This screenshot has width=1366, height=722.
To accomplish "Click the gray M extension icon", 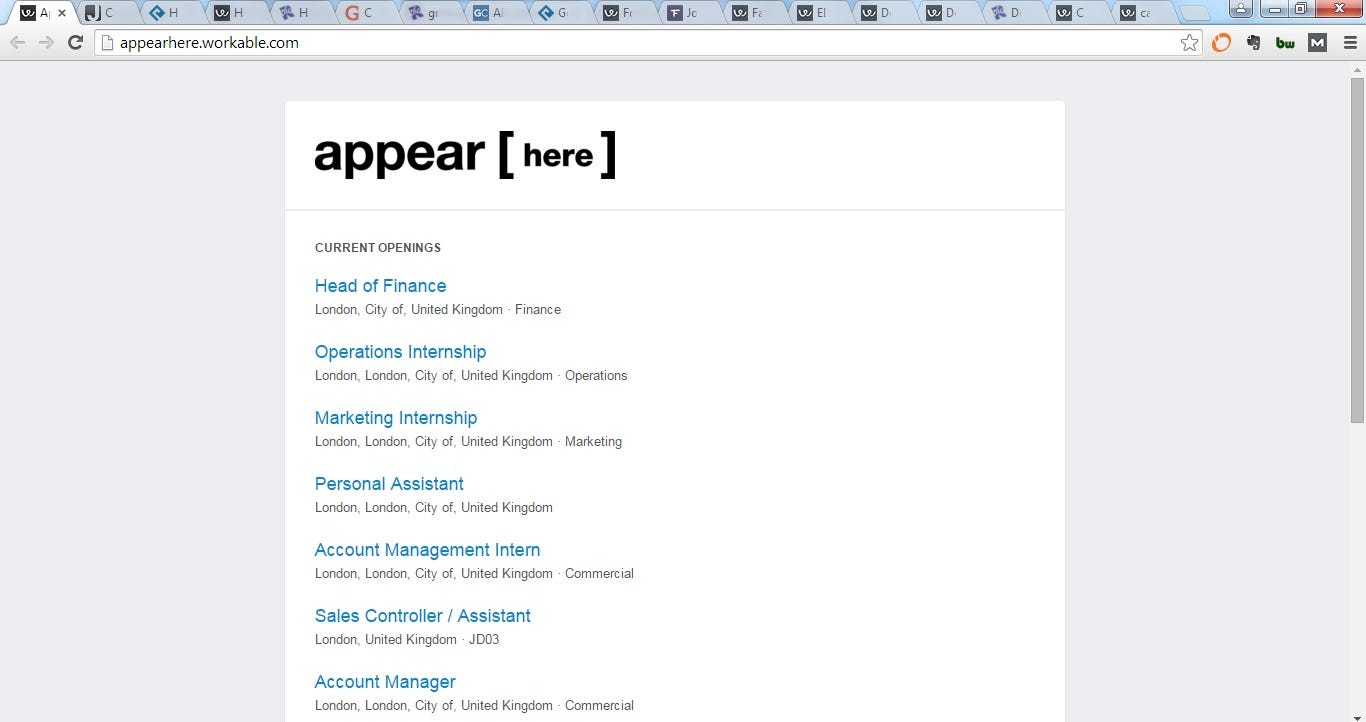I will (x=1316, y=43).
